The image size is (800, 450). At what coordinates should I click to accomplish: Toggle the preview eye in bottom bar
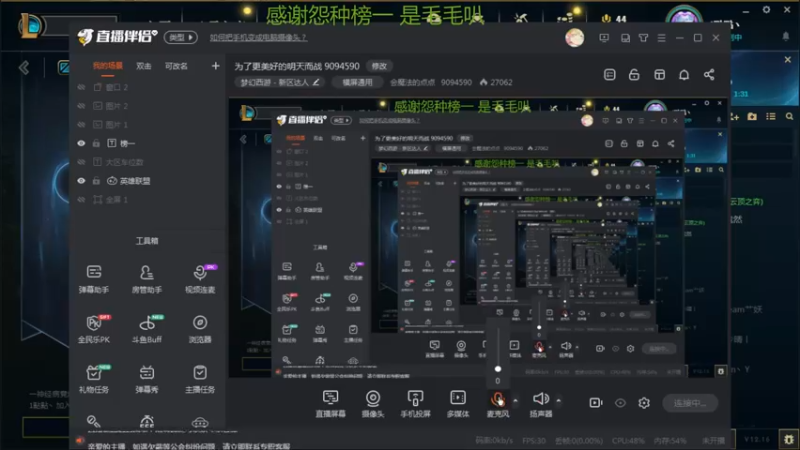tap(620, 403)
